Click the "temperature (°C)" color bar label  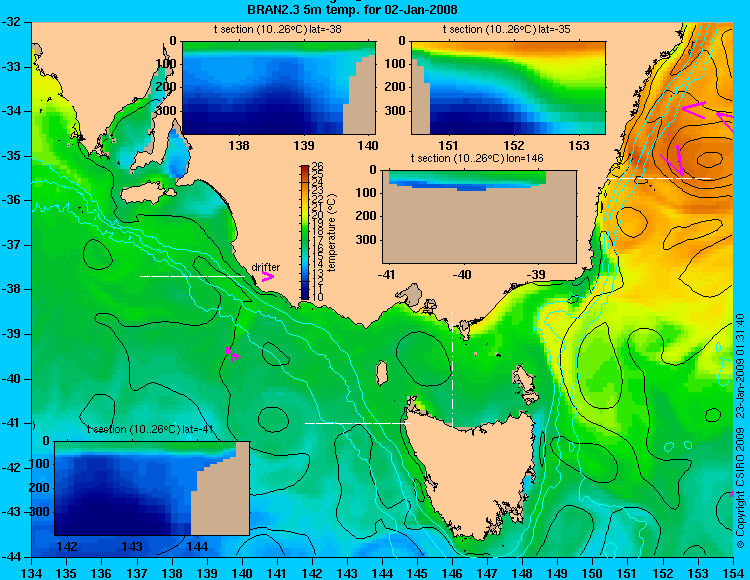coord(333,233)
